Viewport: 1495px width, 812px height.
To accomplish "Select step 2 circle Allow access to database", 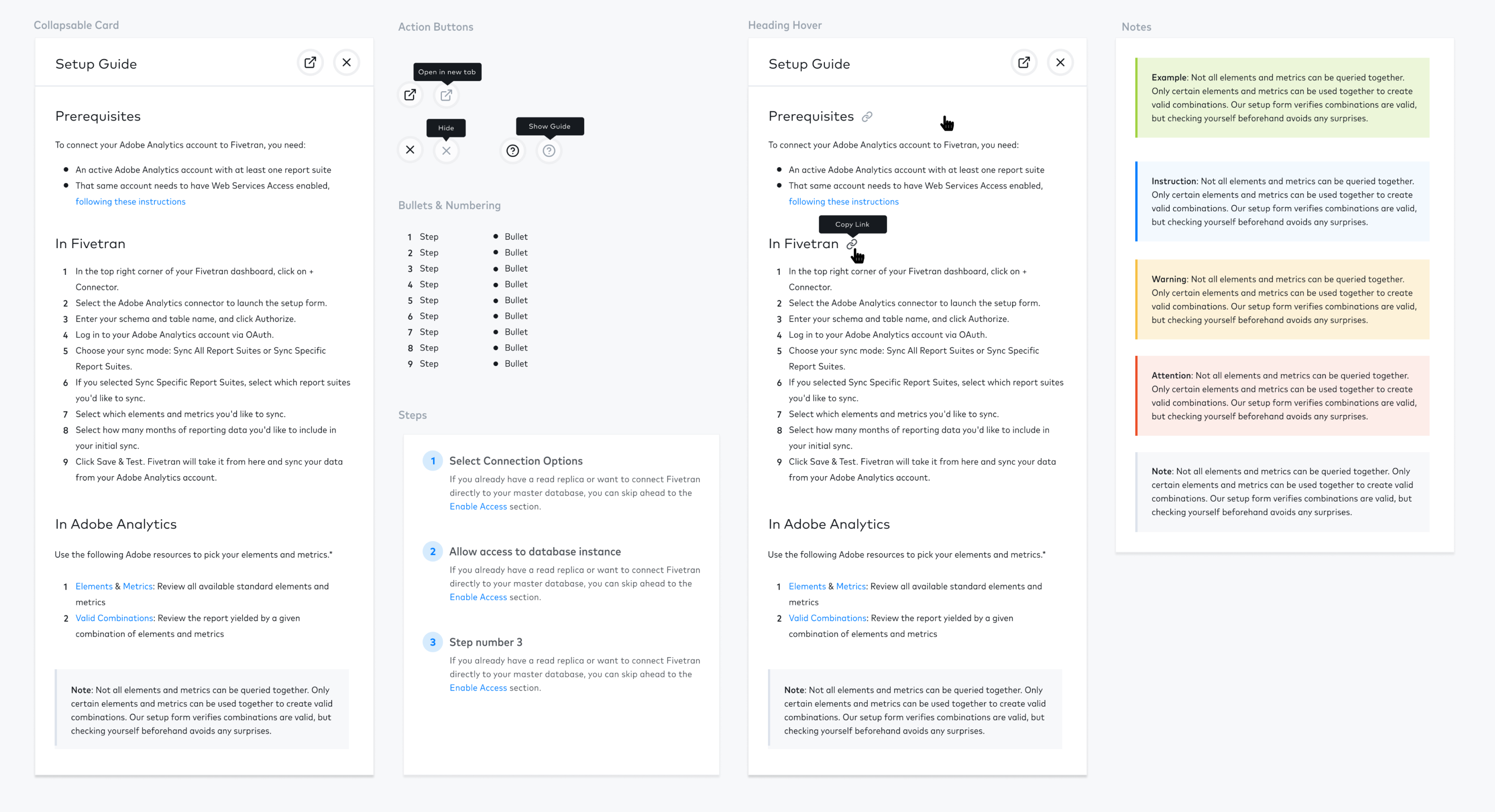I will coord(433,551).
